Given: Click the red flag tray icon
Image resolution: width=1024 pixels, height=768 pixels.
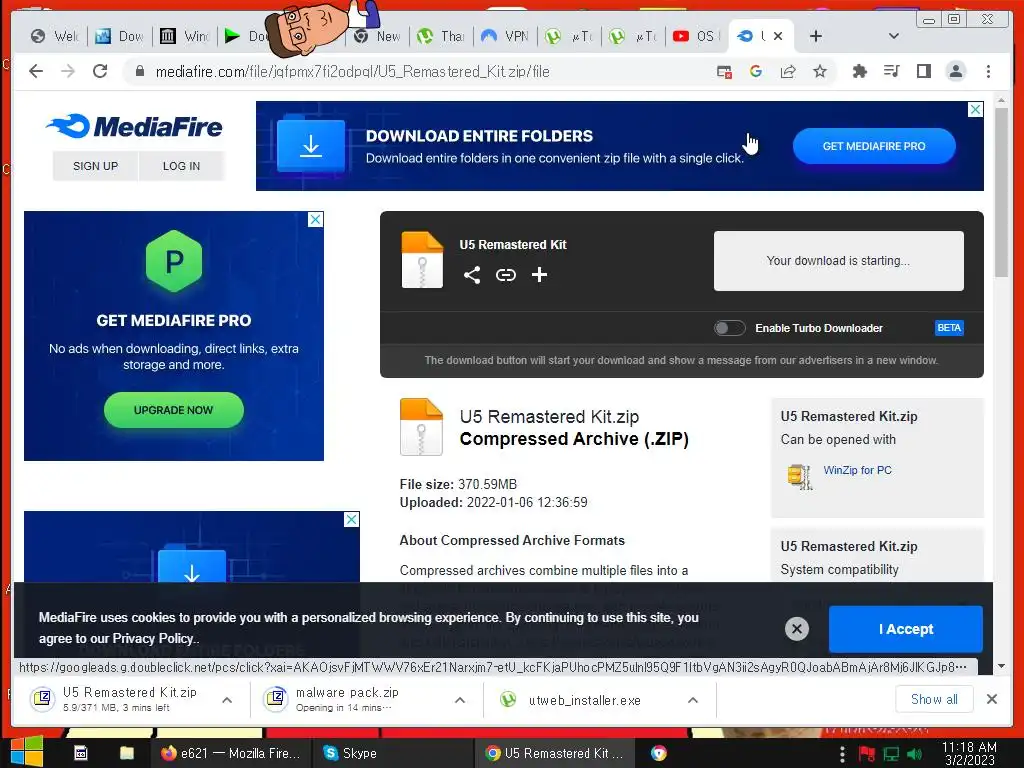Looking at the screenshot, I should click(867, 754).
